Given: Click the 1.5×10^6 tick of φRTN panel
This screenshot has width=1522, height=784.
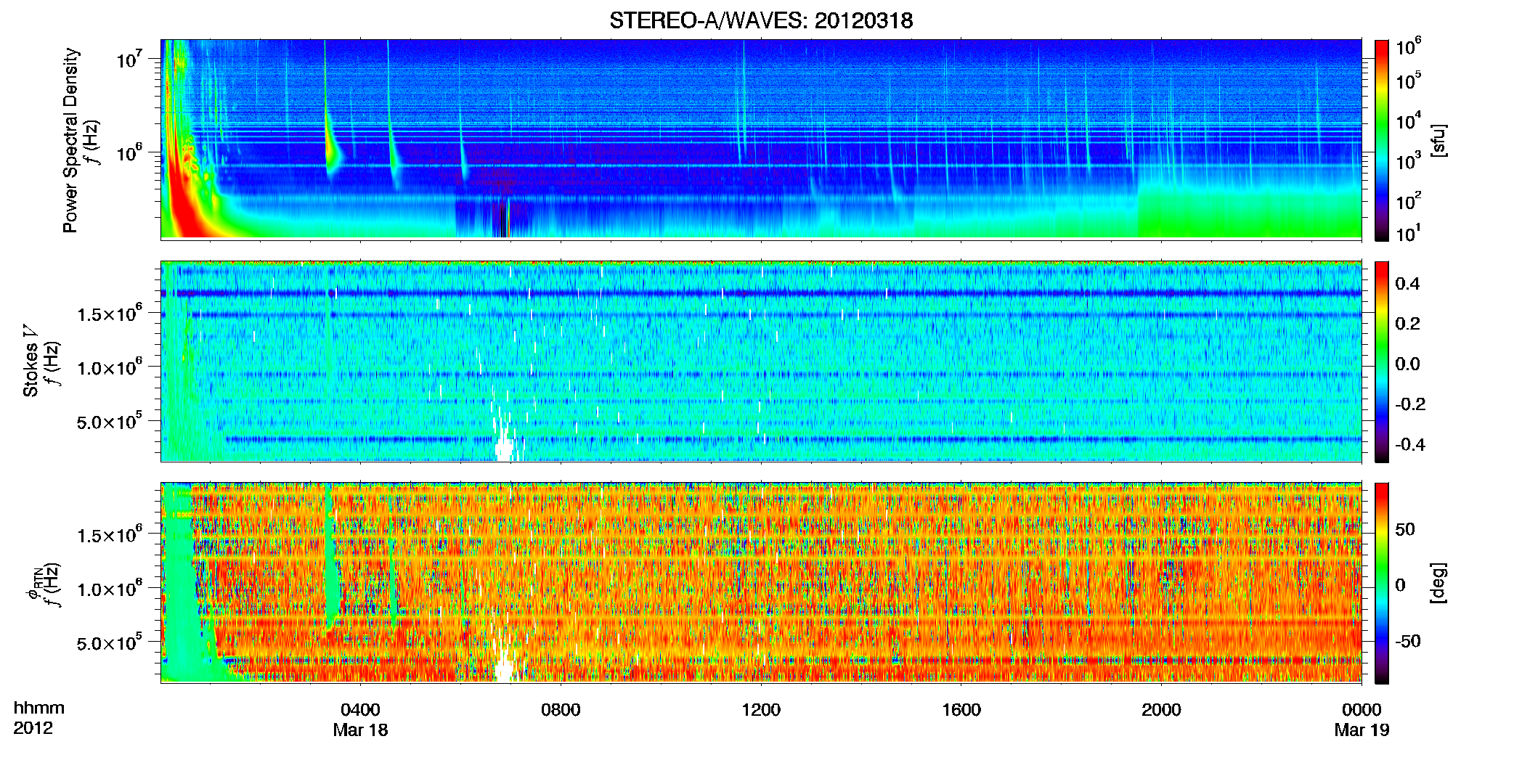Looking at the screenshot, I should click(x=110, y=535).
